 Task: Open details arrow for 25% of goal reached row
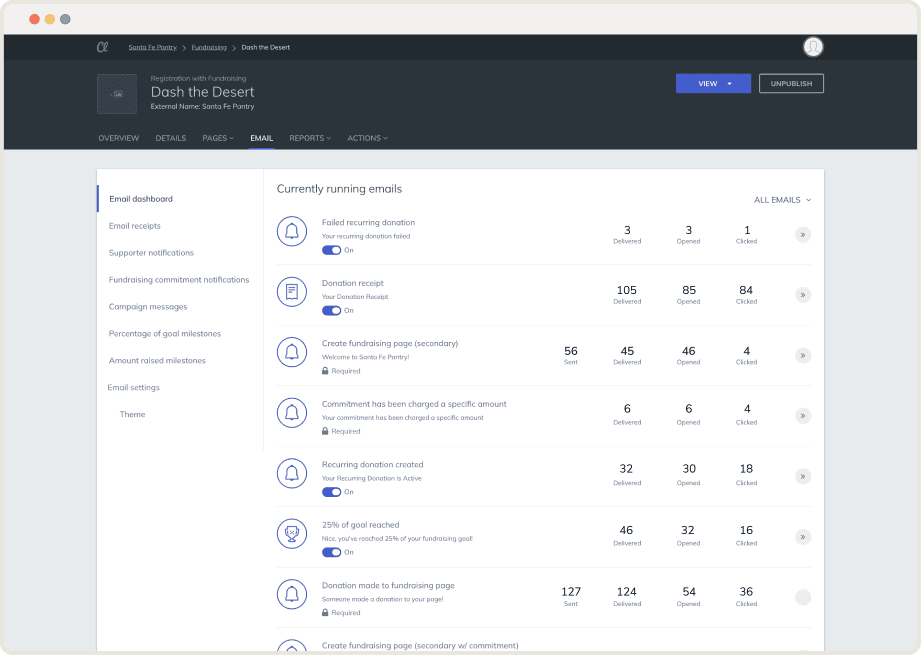tap(803, 537)
